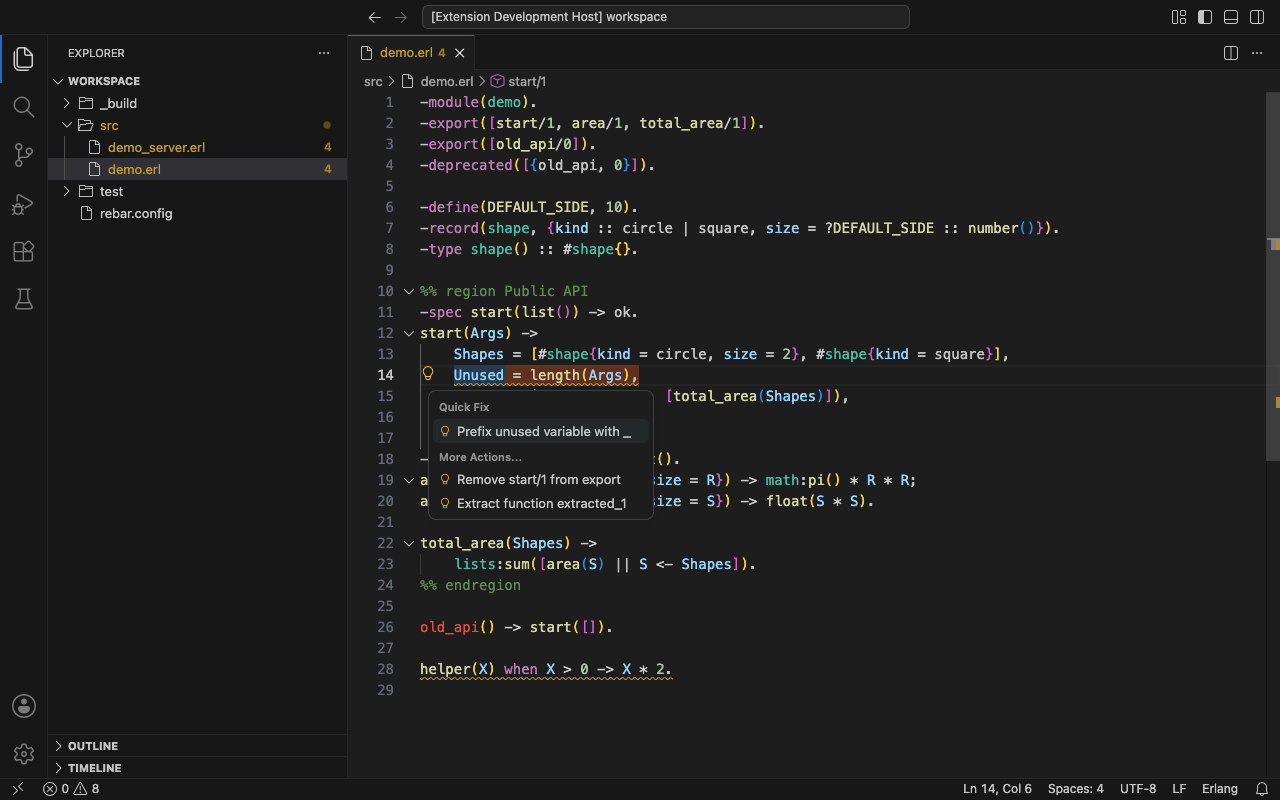Viewport: 1280px width, 800px height.
Task: Toggle Secondary Side Bar visibility
Action: (x=1257, y=17)
